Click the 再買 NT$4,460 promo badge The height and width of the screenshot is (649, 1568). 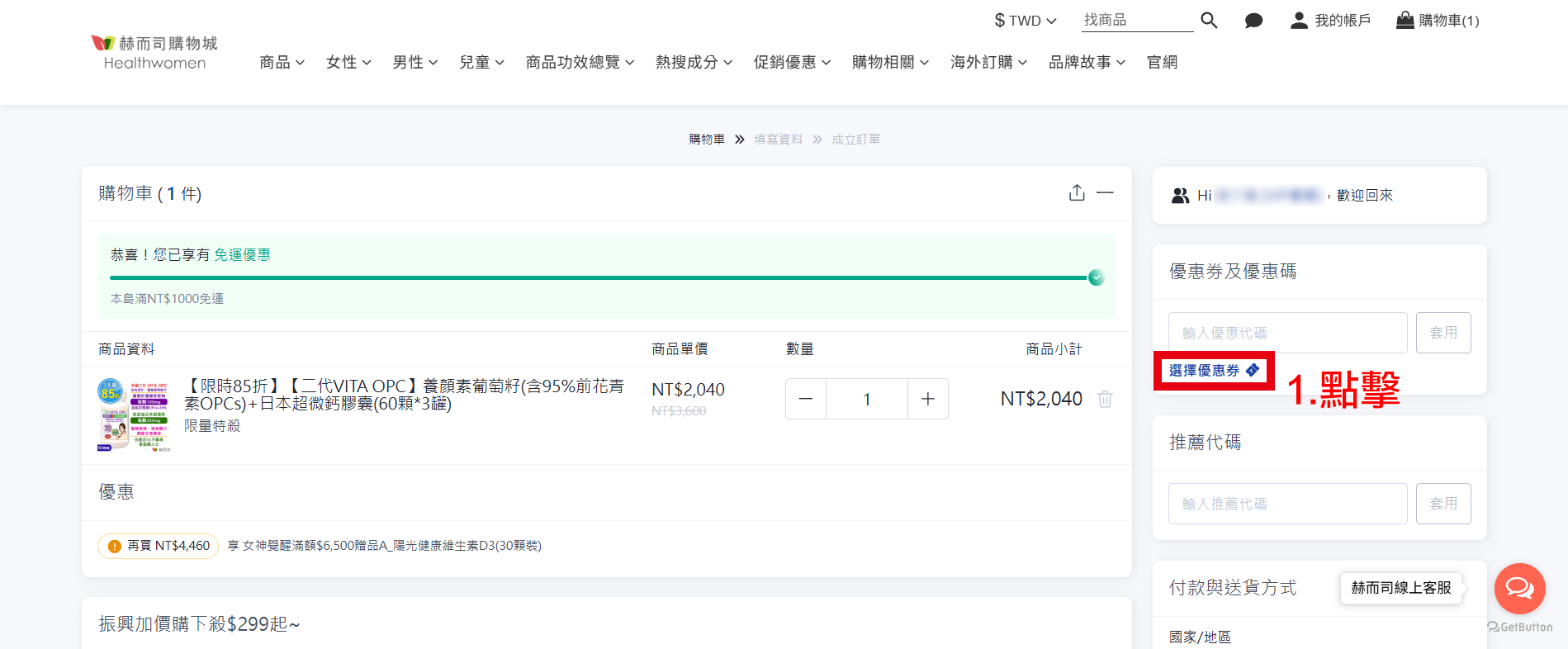pyautogui.click(x=158, y=546)
